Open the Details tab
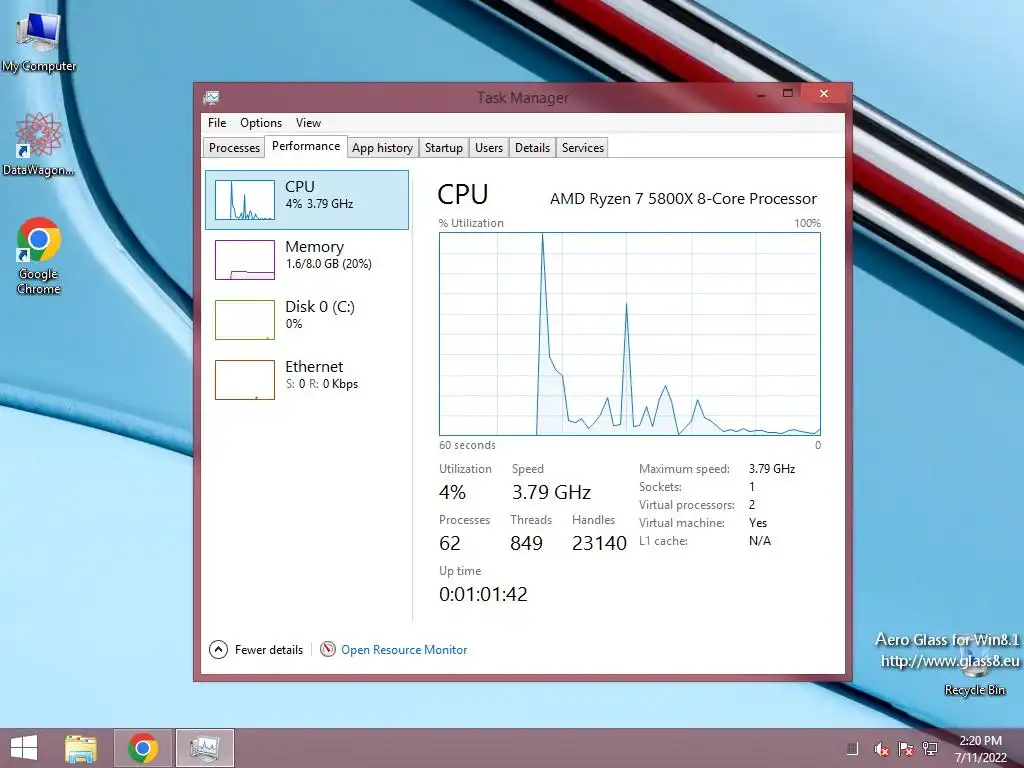This screenshot has height=768, width=1024. pos(532,148)
